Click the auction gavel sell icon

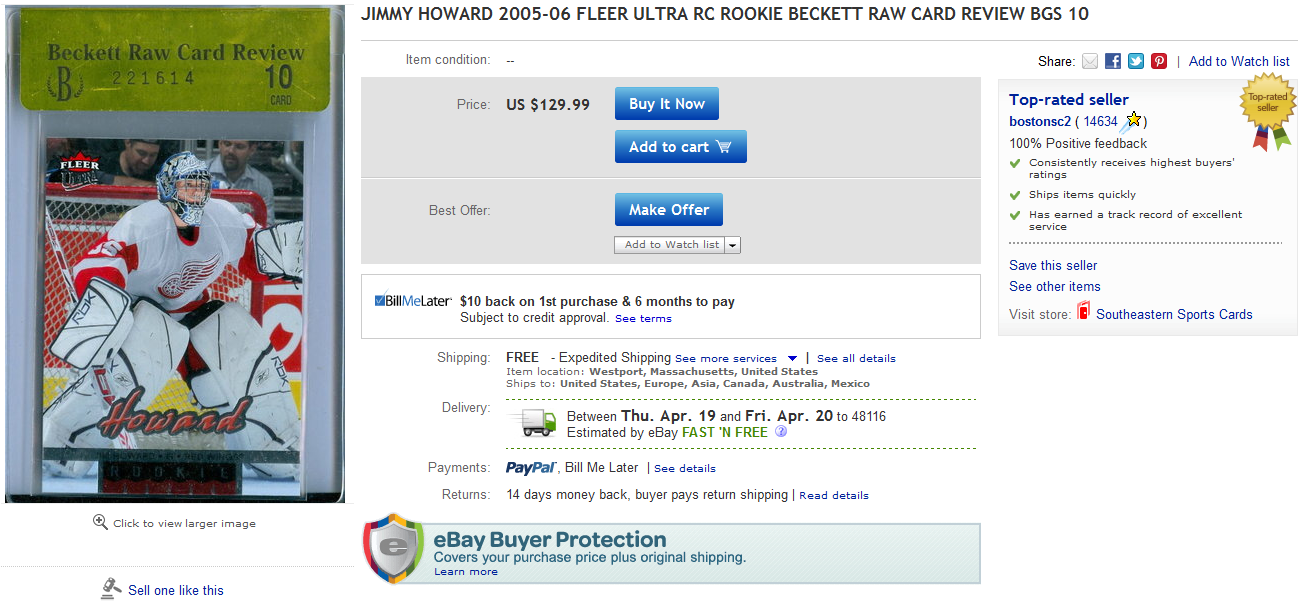(112, 589)
